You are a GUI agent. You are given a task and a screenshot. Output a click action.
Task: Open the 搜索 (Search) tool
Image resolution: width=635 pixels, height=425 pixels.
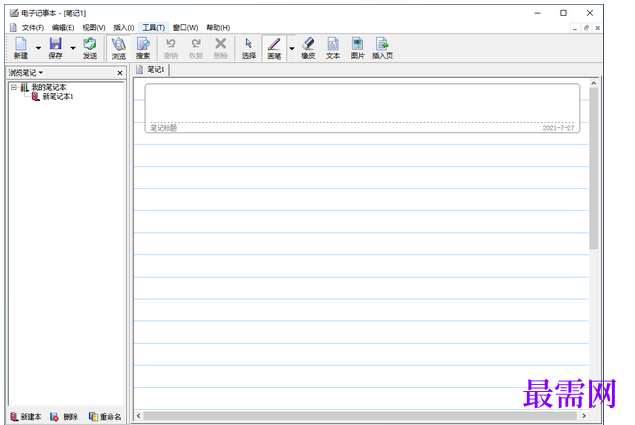click(x=143, y=48)
